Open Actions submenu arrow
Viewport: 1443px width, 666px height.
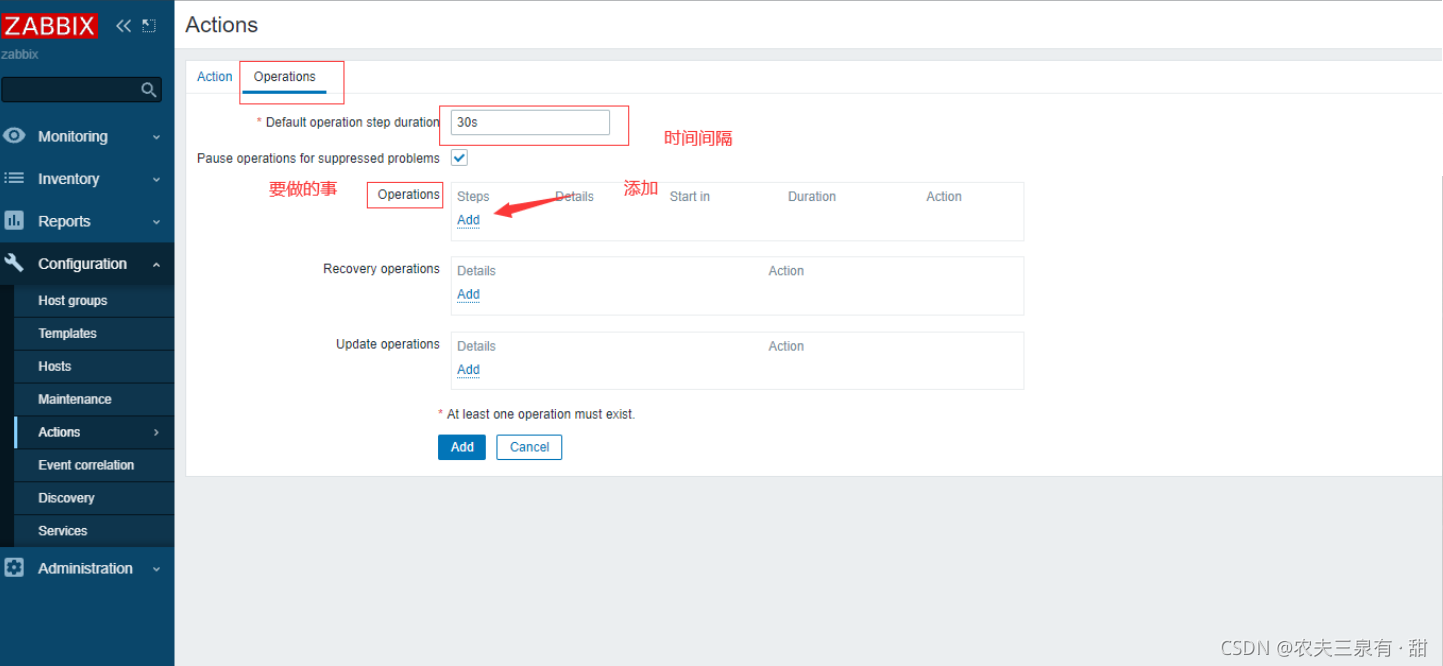[x=156, y=432]
